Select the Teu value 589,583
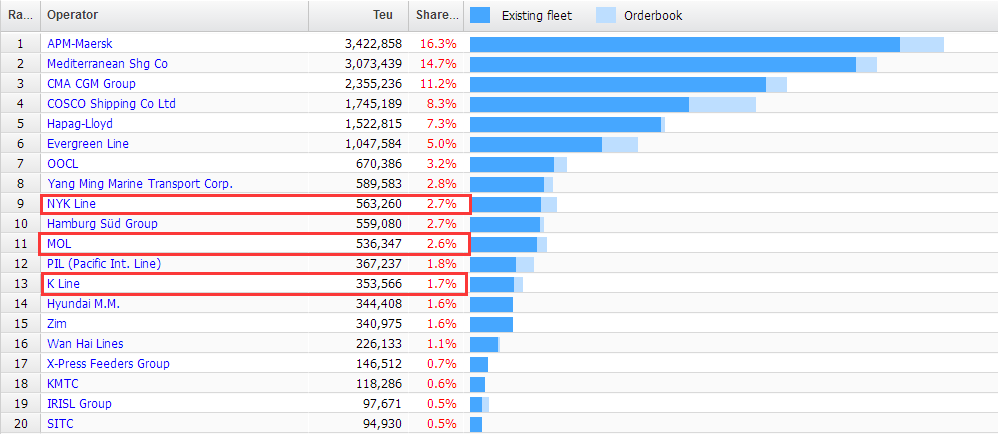The width and height of the screenshot is (998, 434). point(379,184)
